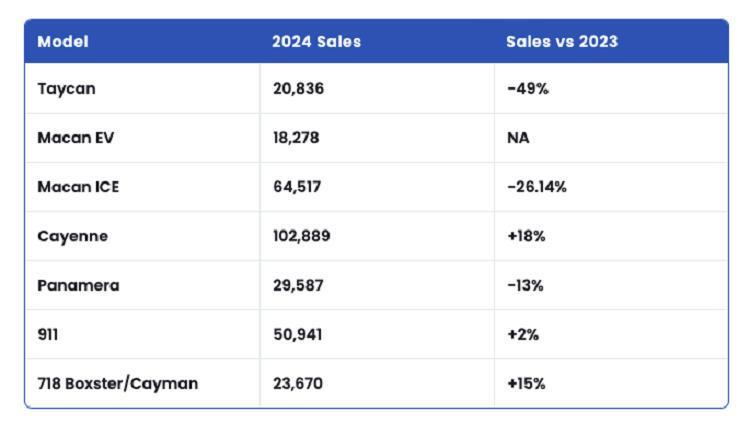Select the 50,941 sales cell
Viewport: 750px width, 425px height.
pos(297,334)
